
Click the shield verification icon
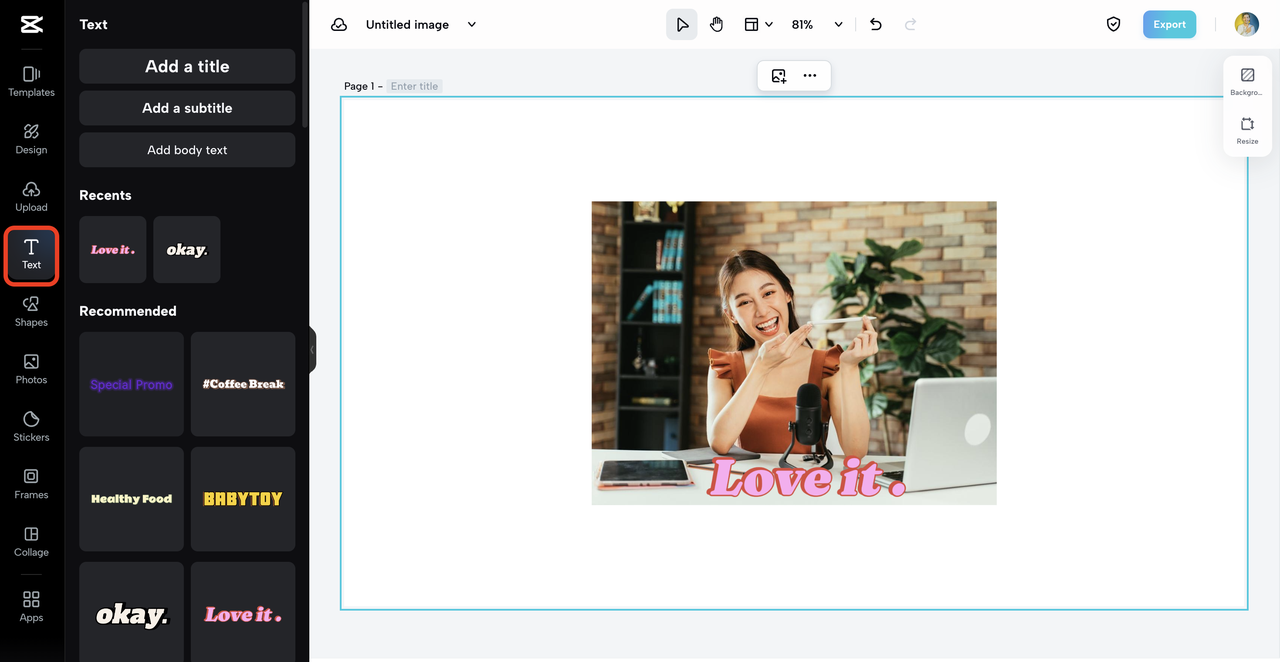click(1113, 25)
